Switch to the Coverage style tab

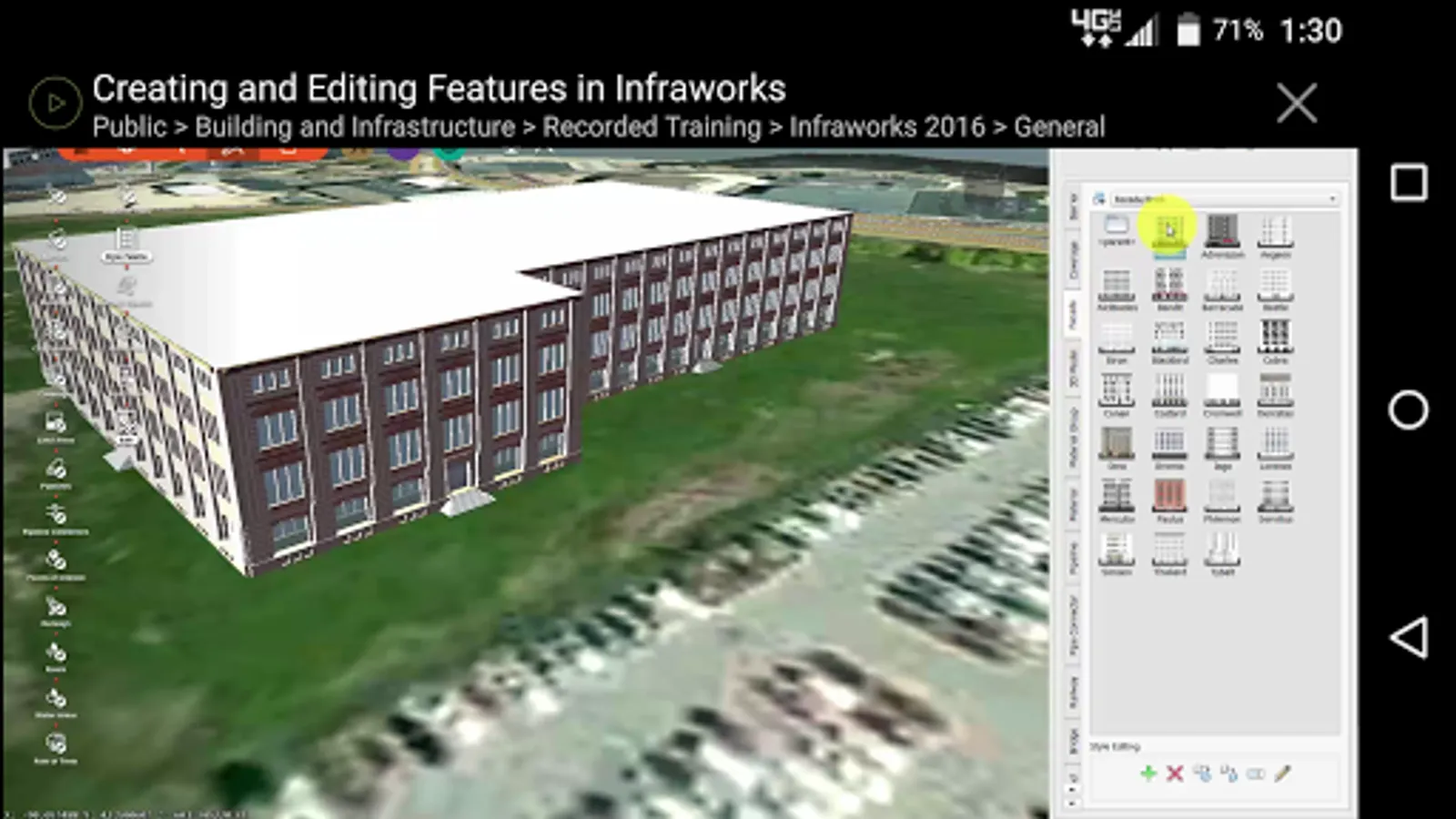tap(1074, 260)
